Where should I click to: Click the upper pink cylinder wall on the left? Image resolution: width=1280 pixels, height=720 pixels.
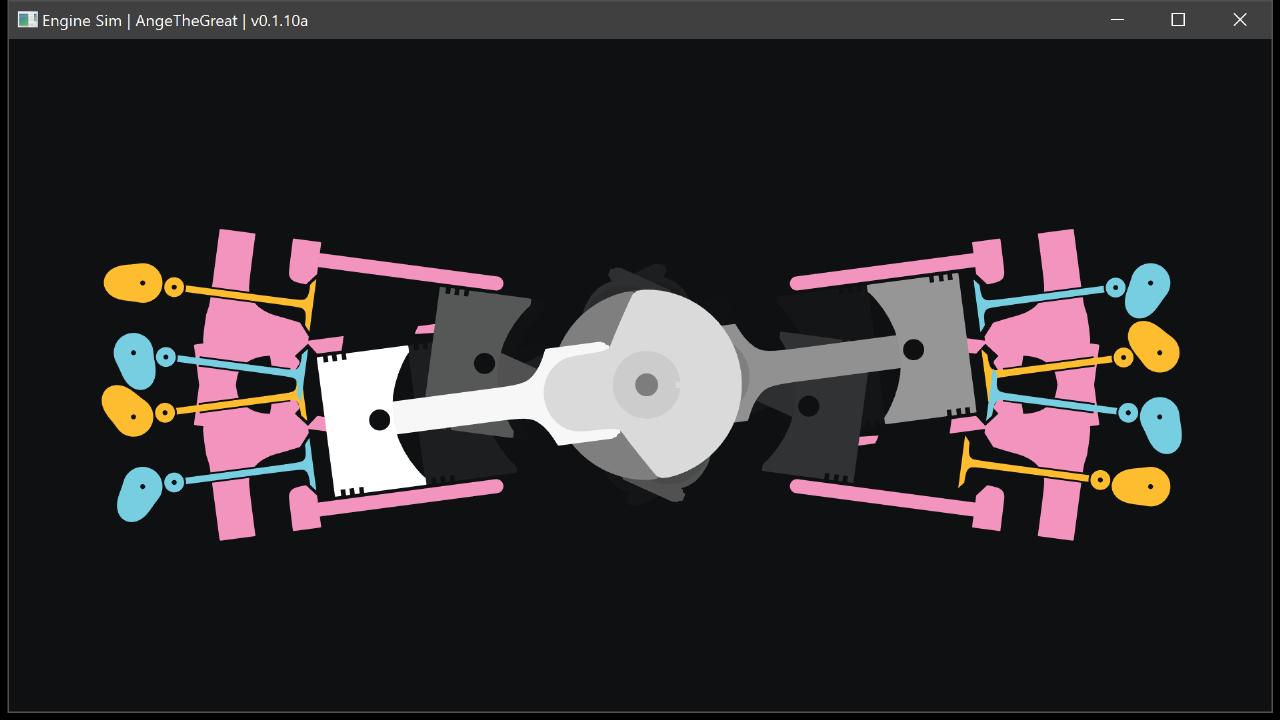(395, 264)
